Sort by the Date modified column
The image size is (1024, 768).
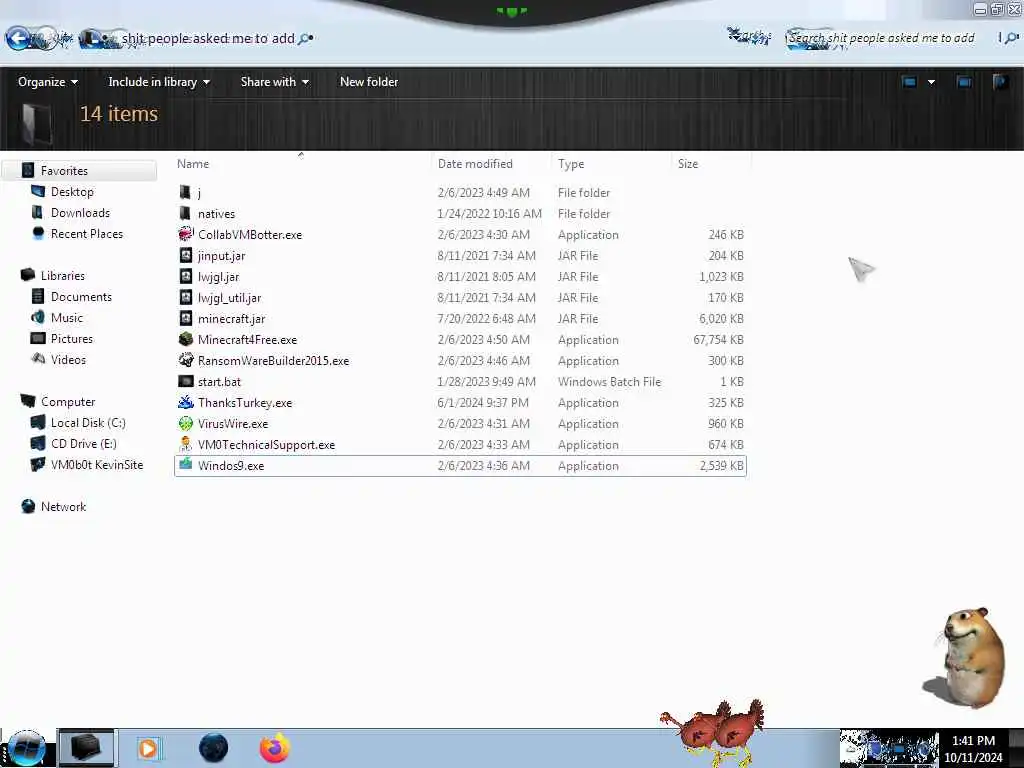click(x=475, y=164)
